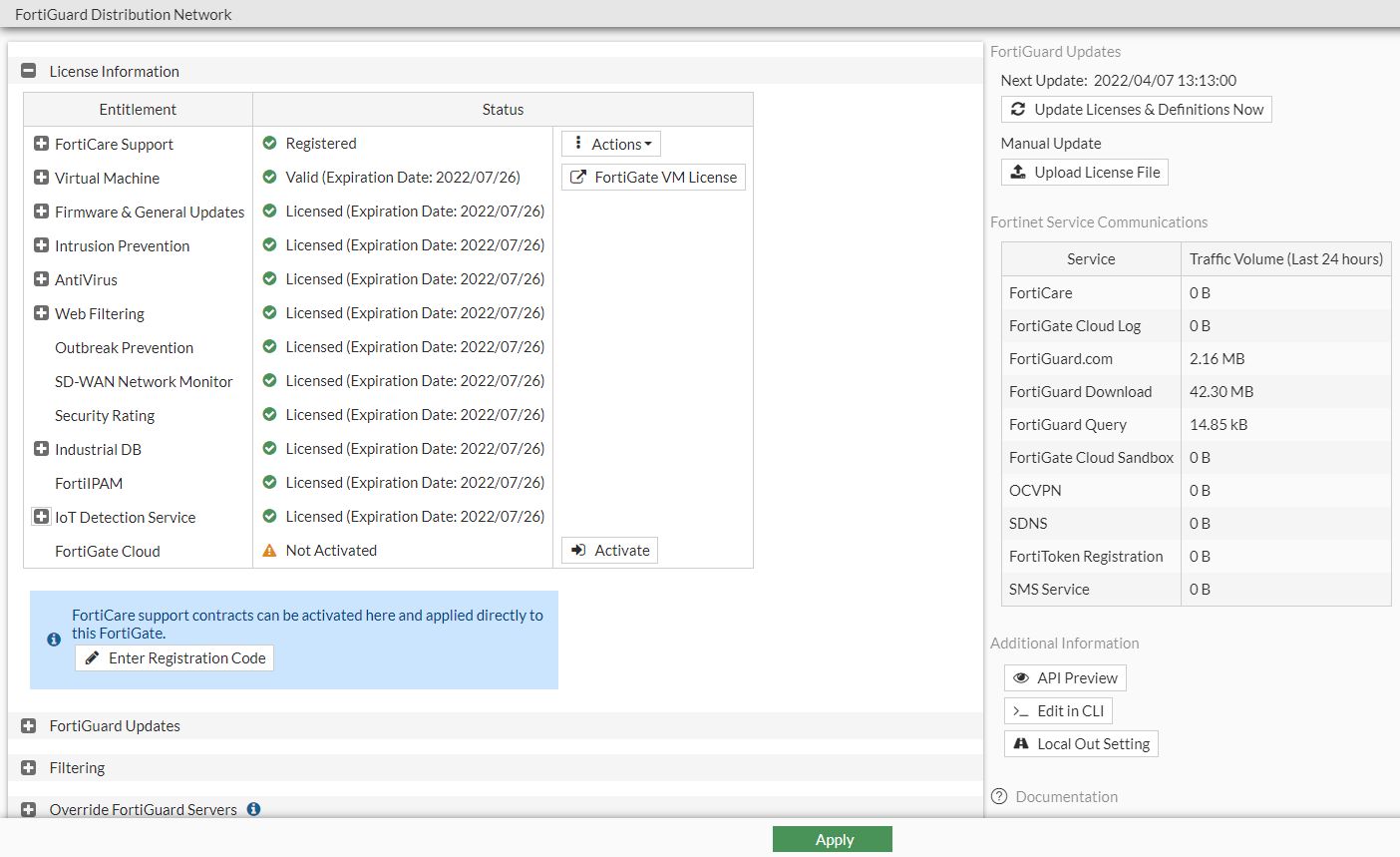Viewport: 1400px width, 857px height.
Task: Click the FortiGate Cloud Log service row
Action: click(x=1197, y=326)
